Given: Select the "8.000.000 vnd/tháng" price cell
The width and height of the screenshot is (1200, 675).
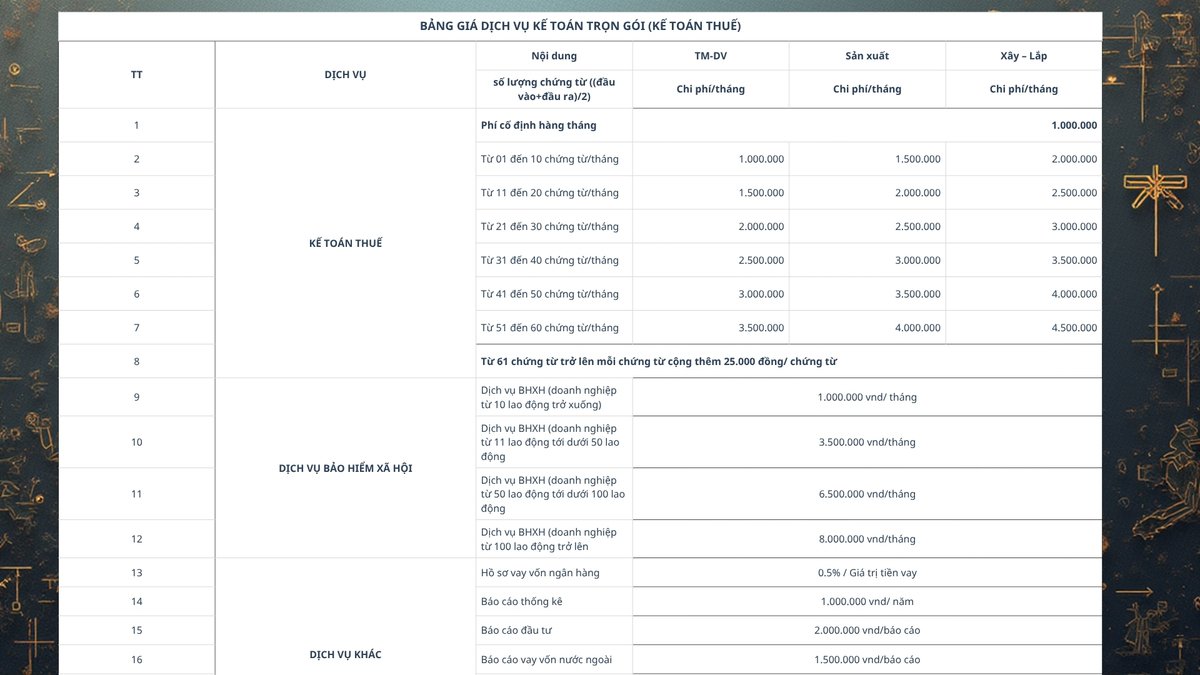Looking at the screenshot, I should pos(866,539).
